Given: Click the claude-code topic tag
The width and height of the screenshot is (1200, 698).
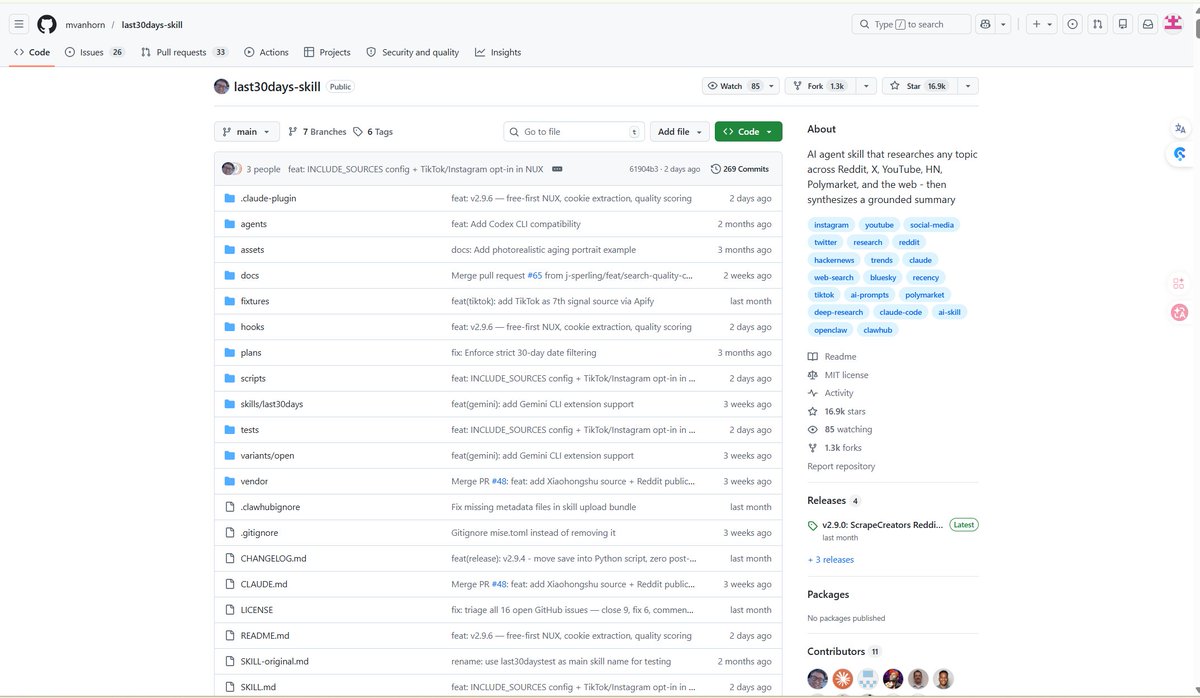Looking at the screenshot, I should pyautogui.click(x=901, y=312).
